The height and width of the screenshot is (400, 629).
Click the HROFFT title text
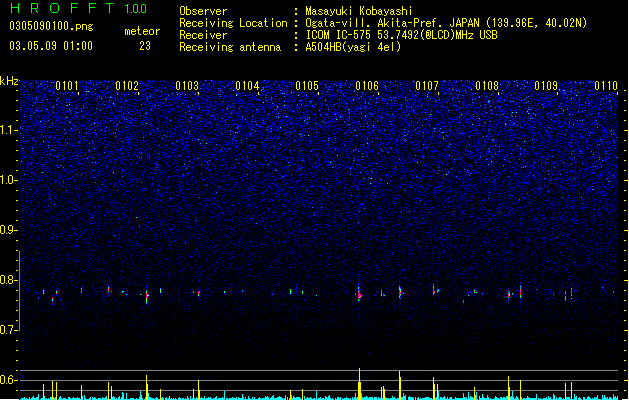pos(62,8)
